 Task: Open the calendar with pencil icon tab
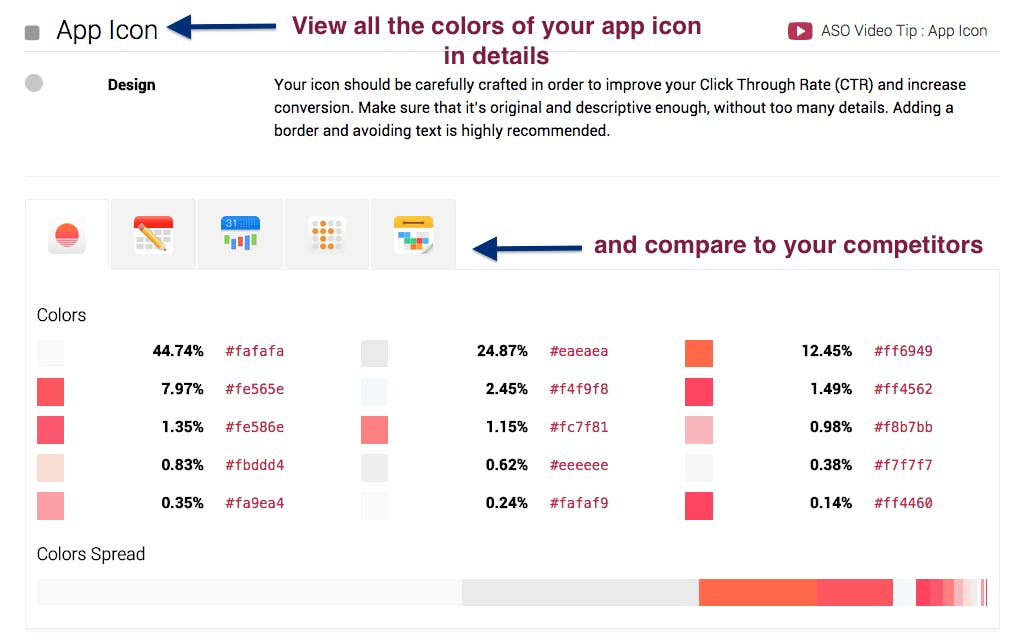(153, 235)
